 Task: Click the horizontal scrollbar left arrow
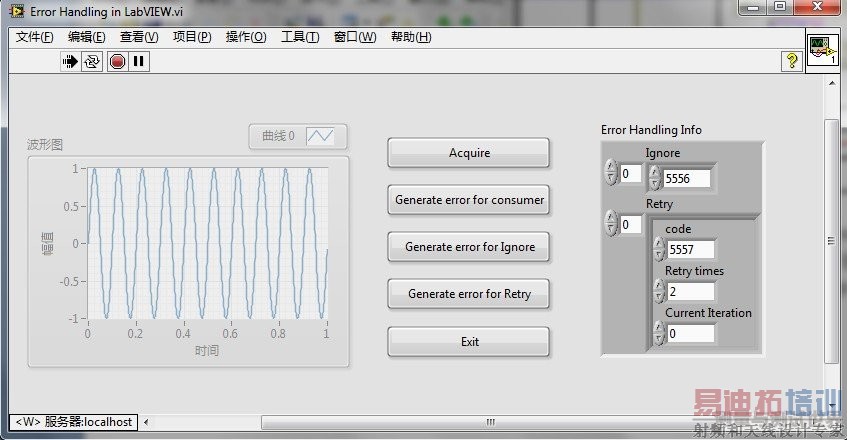pos(146,422)
